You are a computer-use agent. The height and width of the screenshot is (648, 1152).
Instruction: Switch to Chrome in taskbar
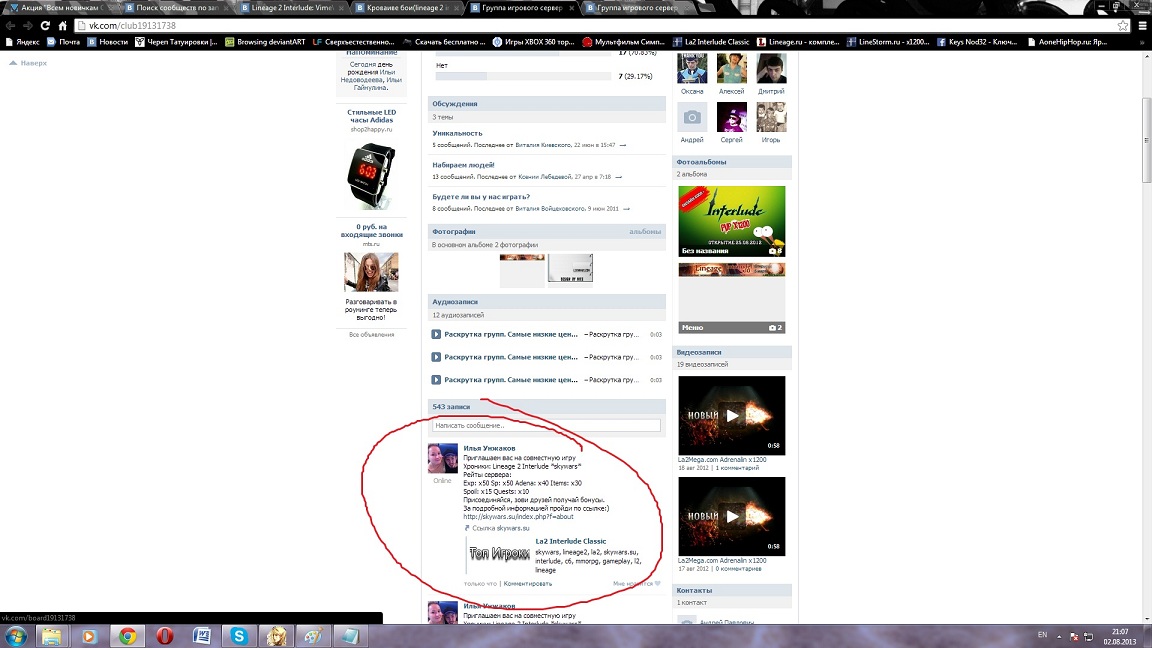point(127,636)
